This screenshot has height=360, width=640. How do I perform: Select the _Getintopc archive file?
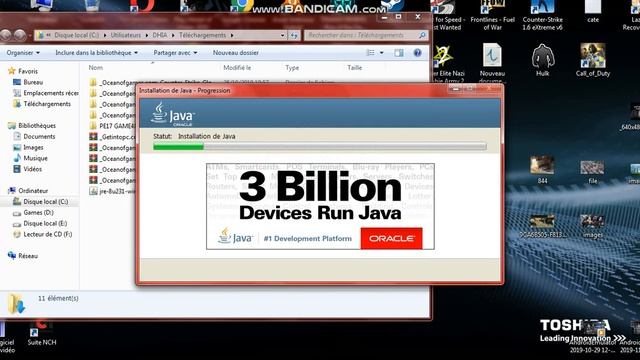[x=112, y=137]
